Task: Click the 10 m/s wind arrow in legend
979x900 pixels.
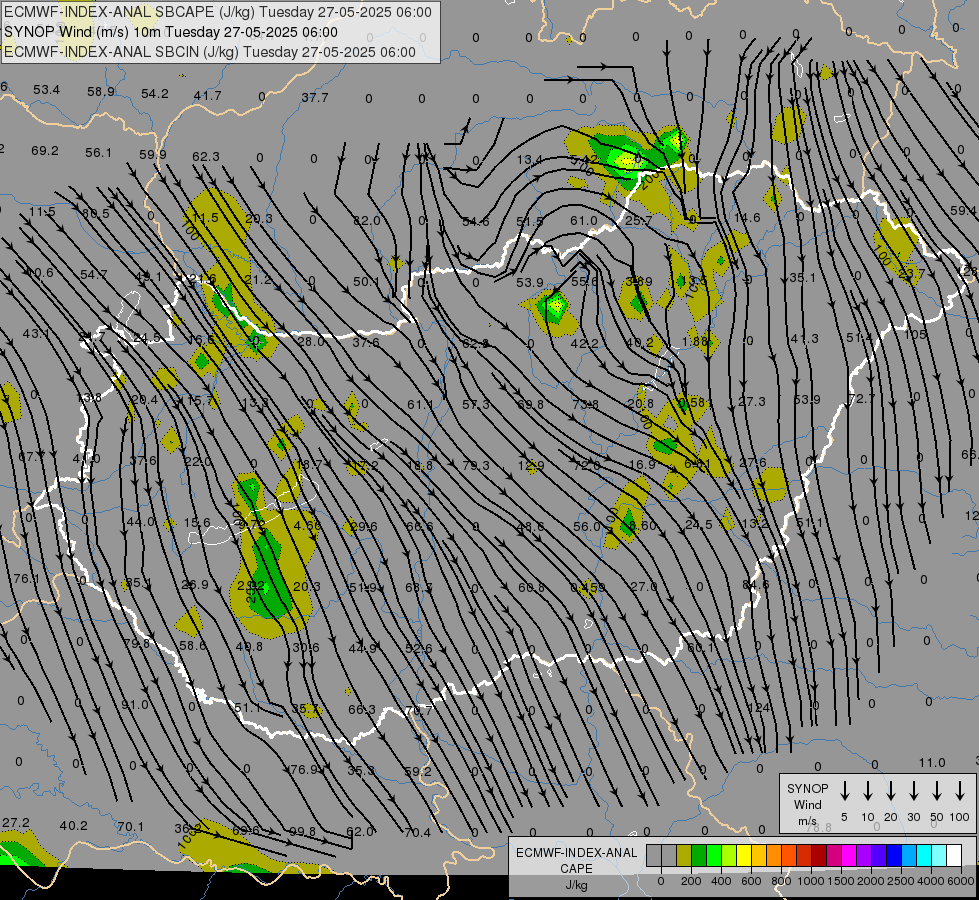Action: pos(868,791)
